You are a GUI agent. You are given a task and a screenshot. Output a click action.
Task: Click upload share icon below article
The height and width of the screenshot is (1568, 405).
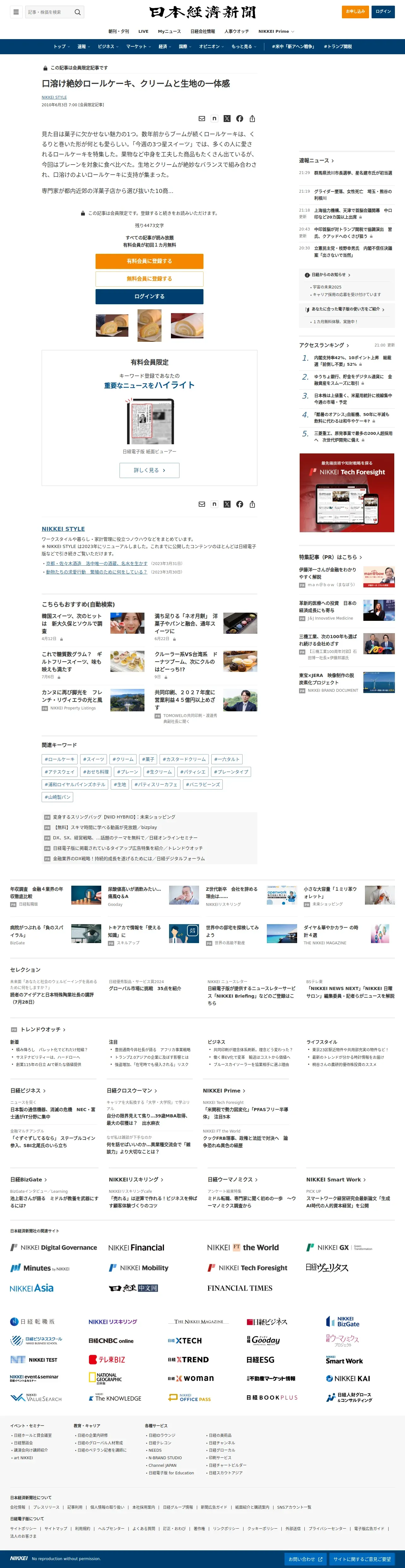(252, 504)
